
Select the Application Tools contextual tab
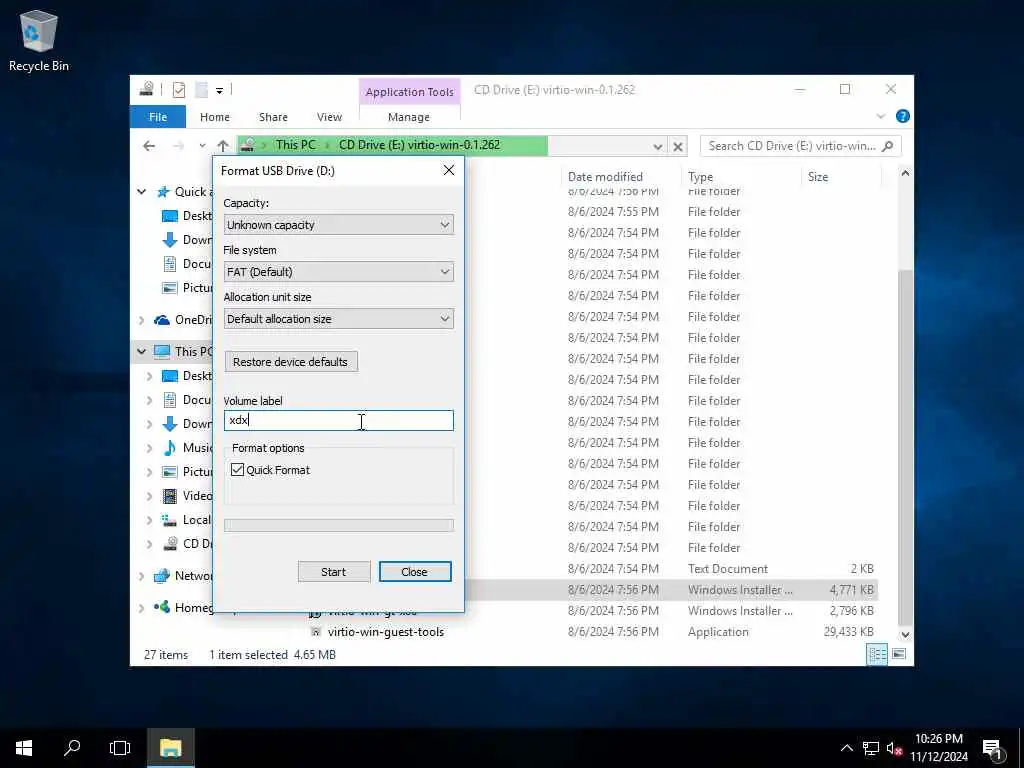coord(409,92)
